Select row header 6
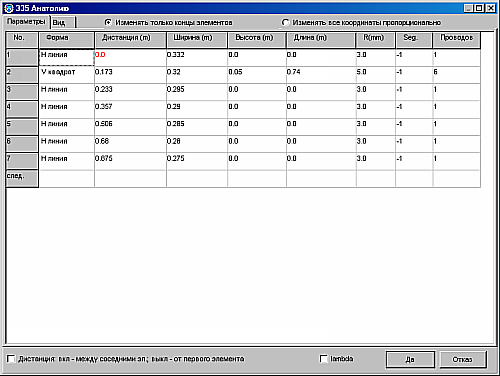500x376 pixels. coord(22,144)
